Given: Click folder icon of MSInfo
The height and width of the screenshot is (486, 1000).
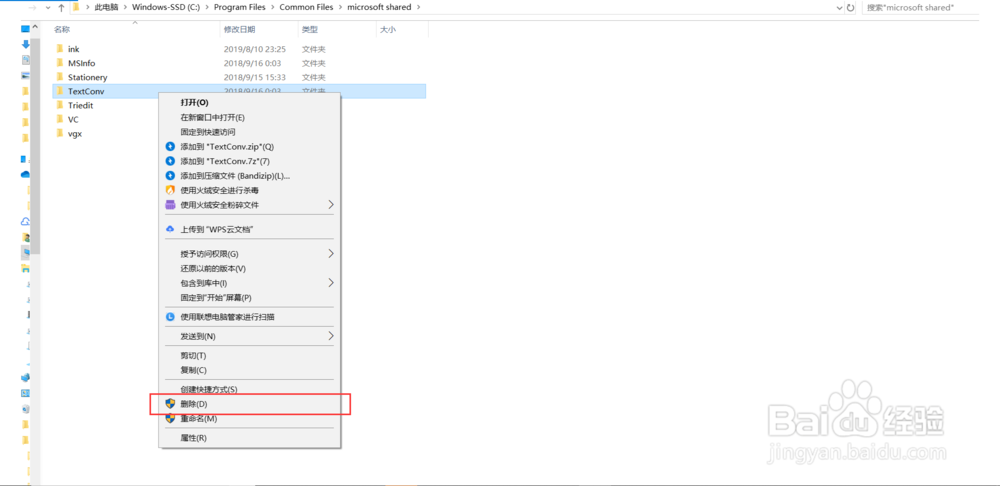Looking at the screenshot, I should click(59, 63).
